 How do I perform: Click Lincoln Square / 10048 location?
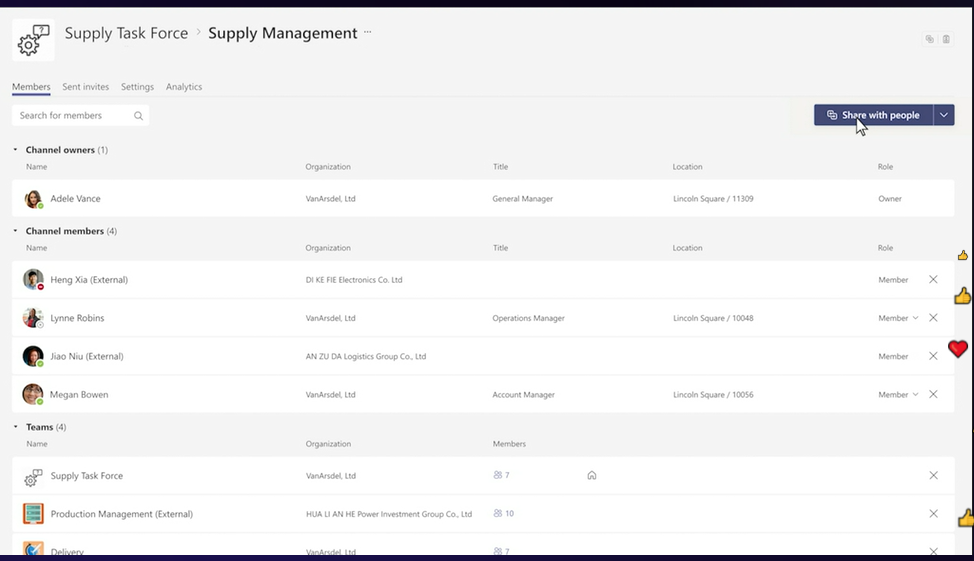(713, 318)
